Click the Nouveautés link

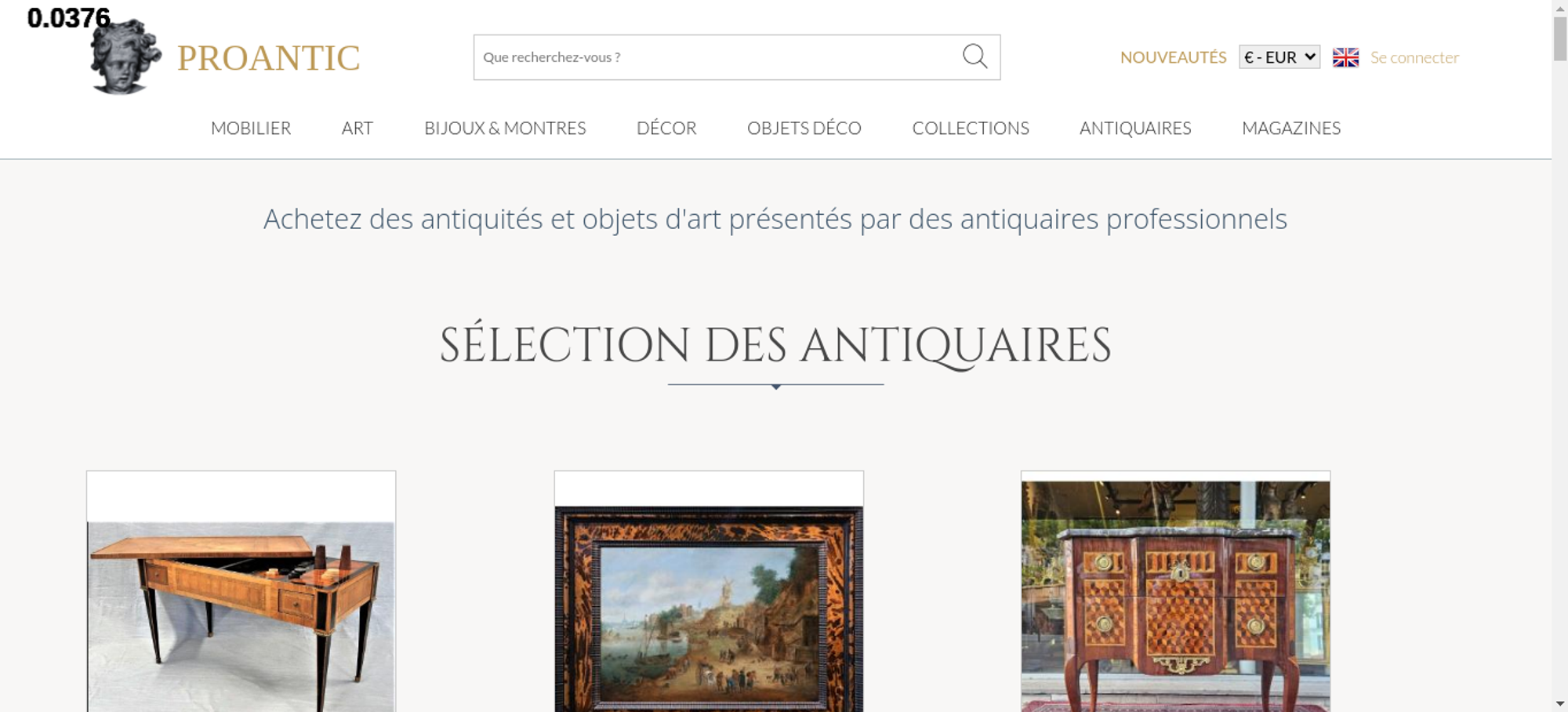pyautogui.click(x=1173, y=57)
